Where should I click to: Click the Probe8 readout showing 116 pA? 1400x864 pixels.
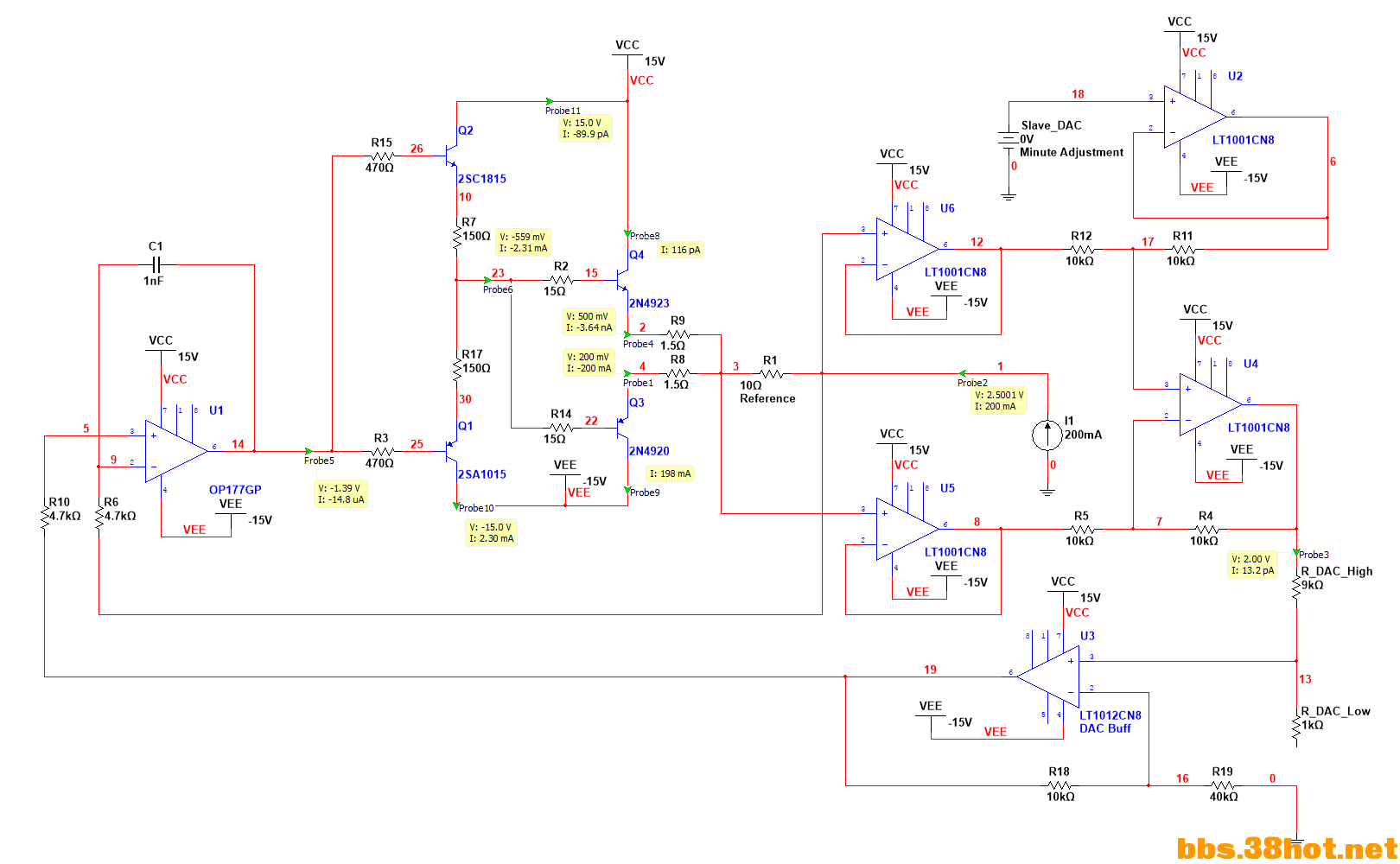(681, 250)
